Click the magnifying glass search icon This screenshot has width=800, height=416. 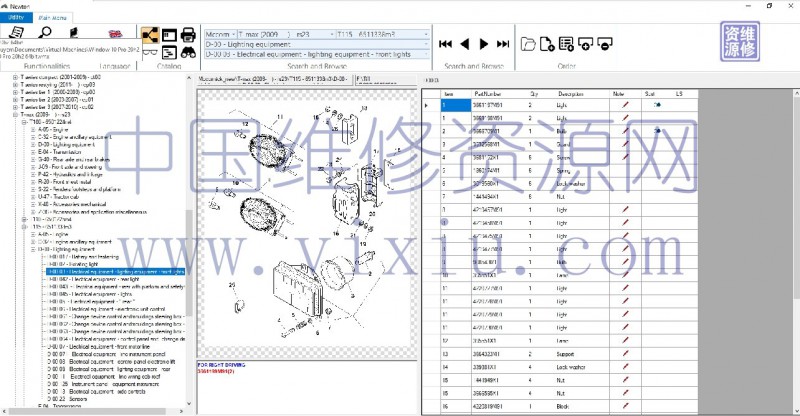(x=45, y=33)
